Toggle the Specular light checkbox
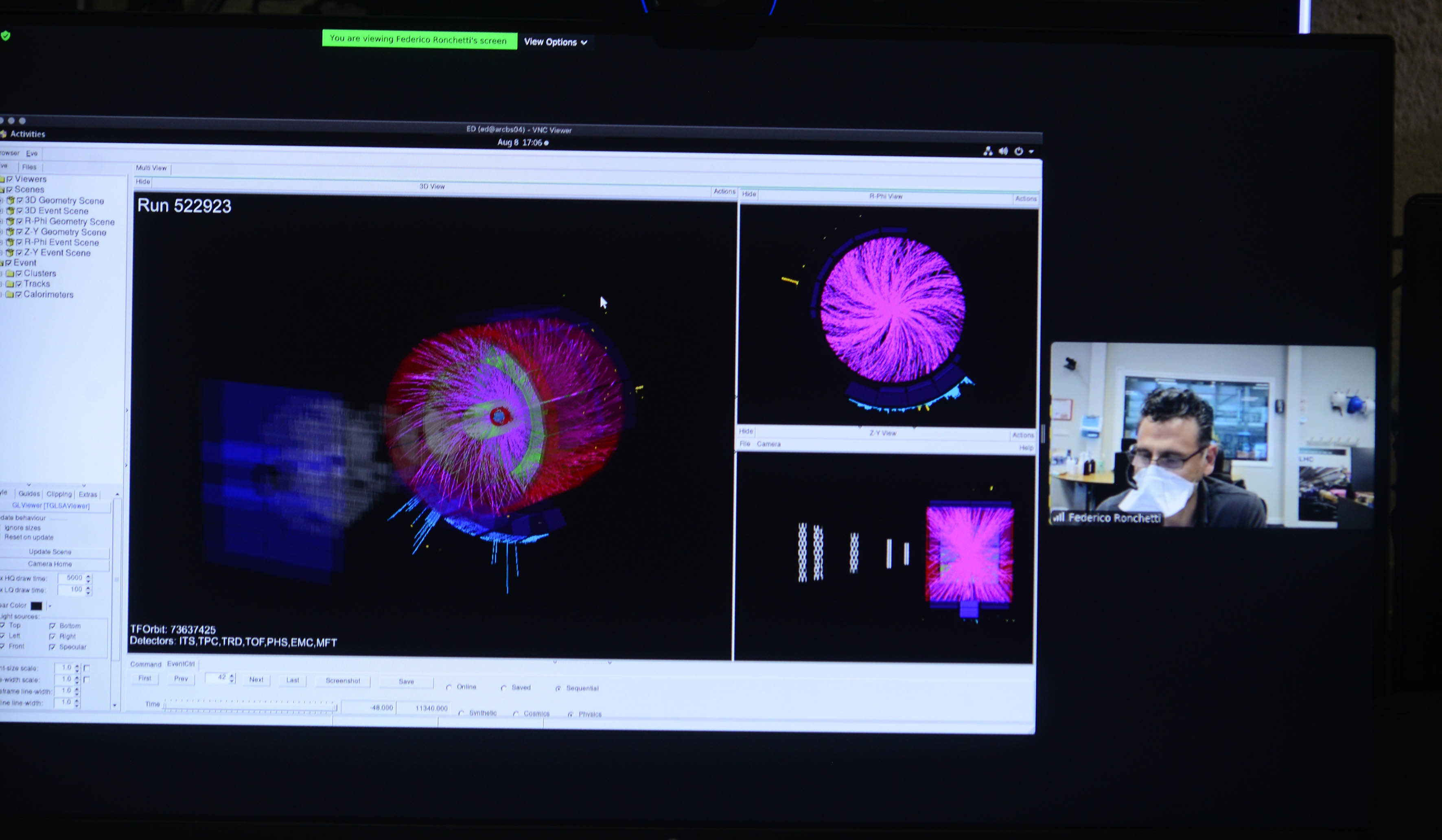The width and height of the screenshot is (1442, 840). tap(52, 647)
